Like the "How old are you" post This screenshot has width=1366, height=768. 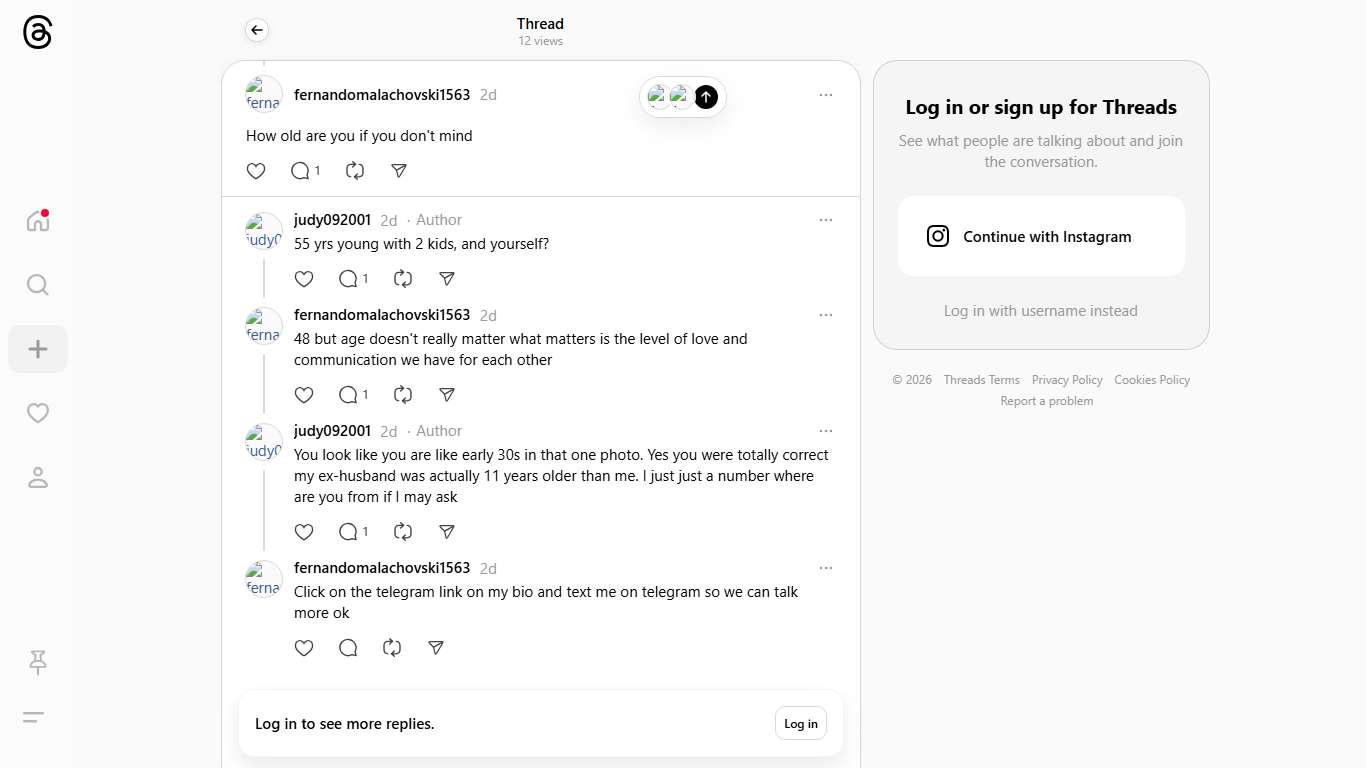256,171
